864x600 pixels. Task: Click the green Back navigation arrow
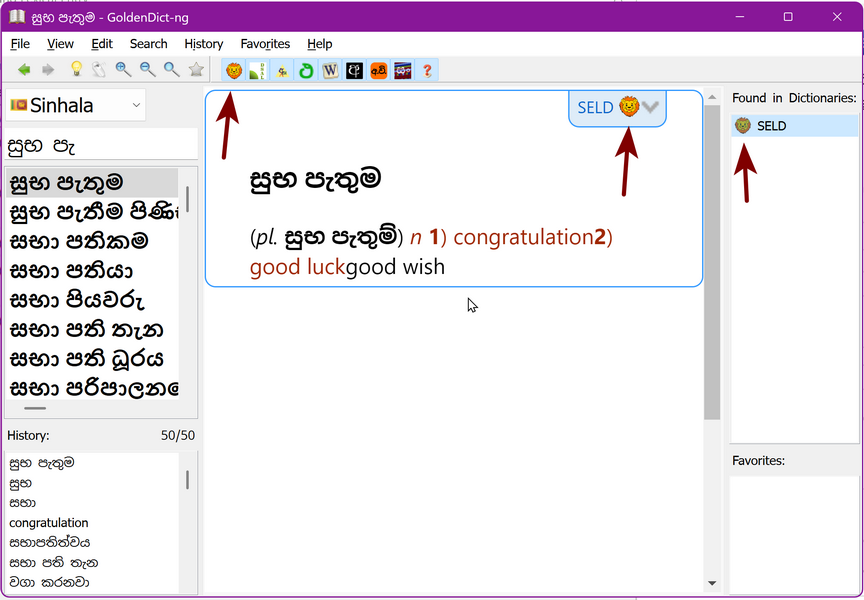tap(24, 70)
